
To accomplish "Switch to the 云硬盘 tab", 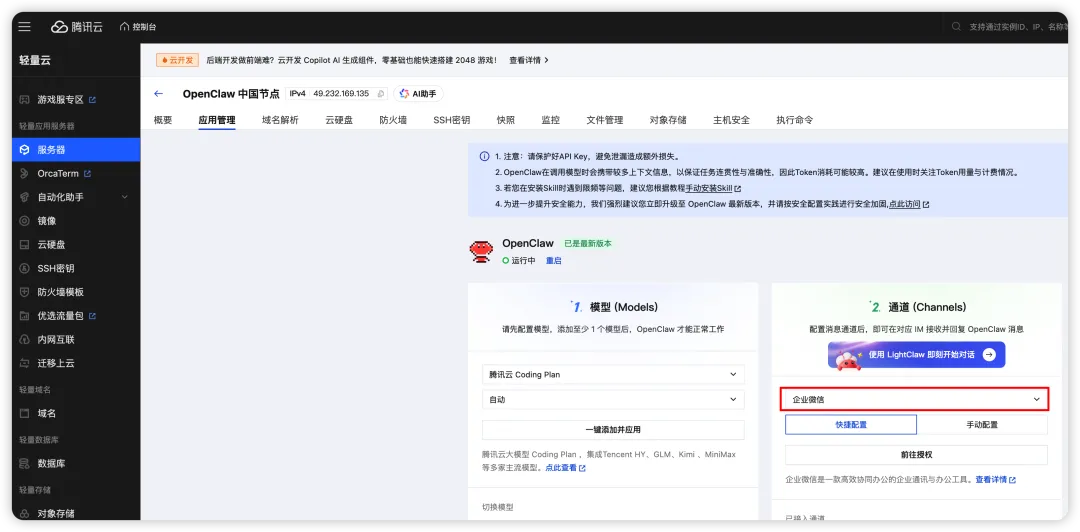I will coord(339,120).
